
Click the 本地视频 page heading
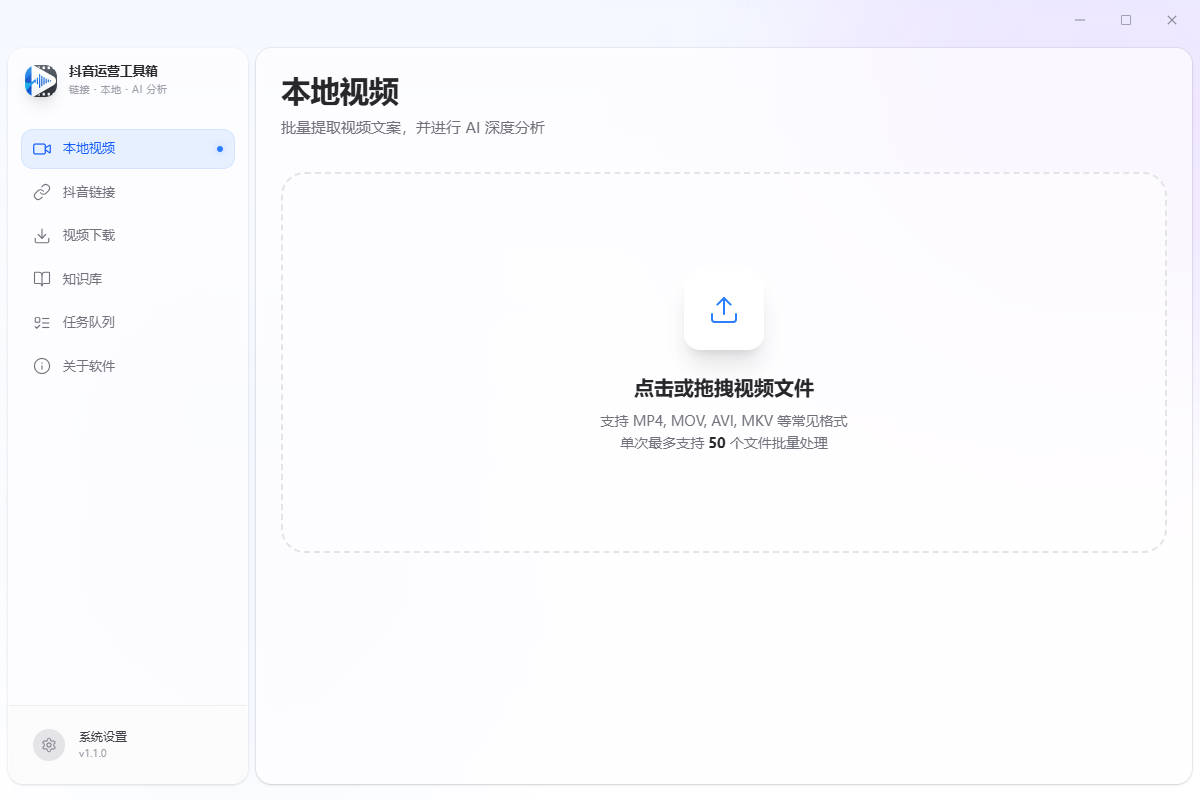click(340, 92)
